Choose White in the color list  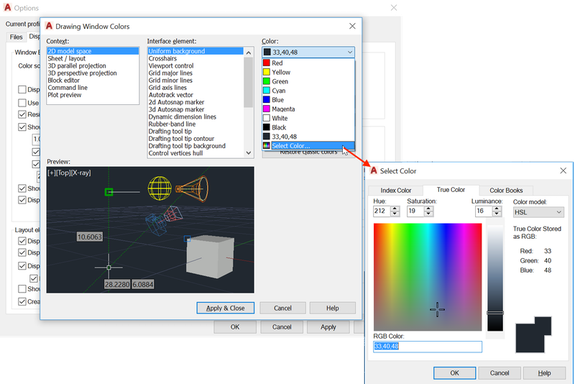pyautogui.click(x=308, y=118)
